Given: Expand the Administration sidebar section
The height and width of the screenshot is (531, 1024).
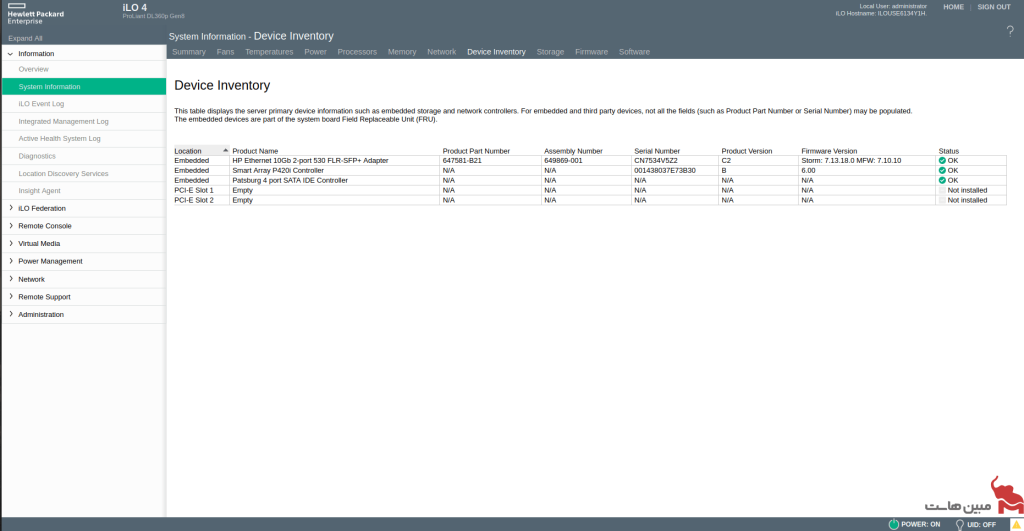Looking at the screenshot, I should coord(11,314).
